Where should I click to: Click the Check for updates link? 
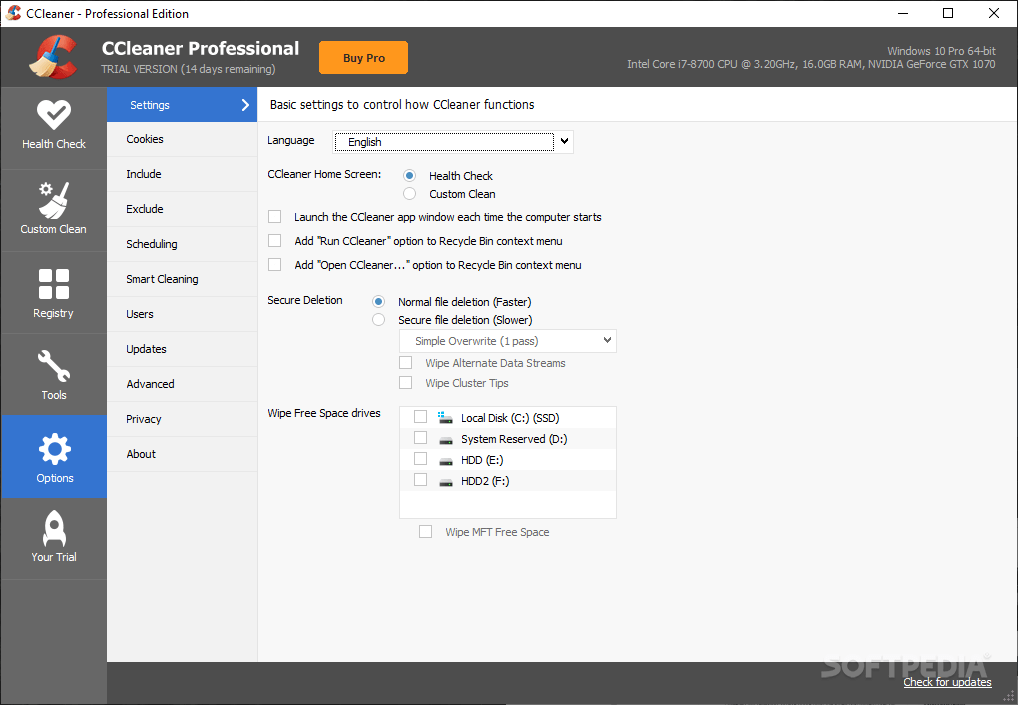946,681
